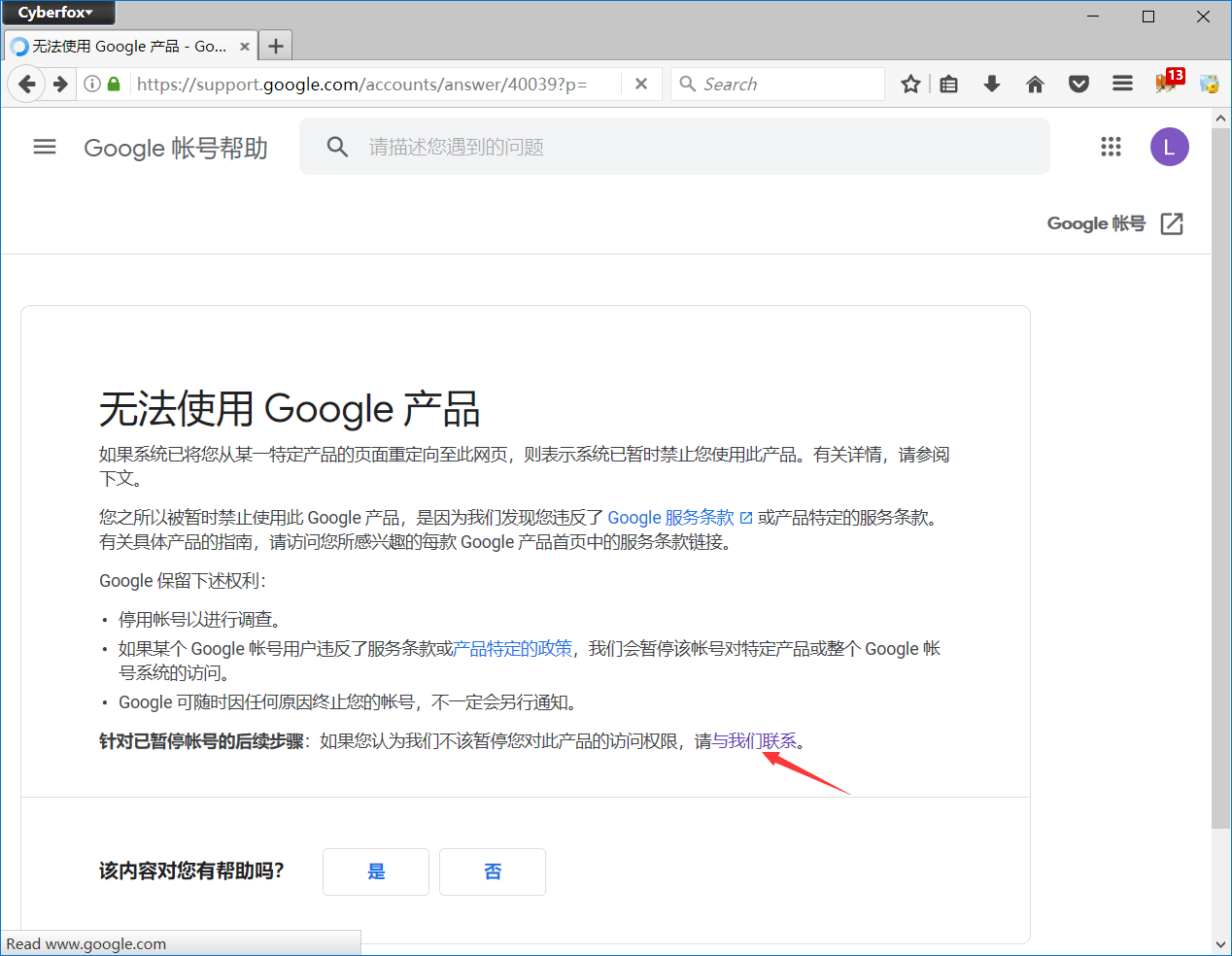Screen dimensions: 1232x956
Task: Click the Pocket save icon
Action: 1078,85
